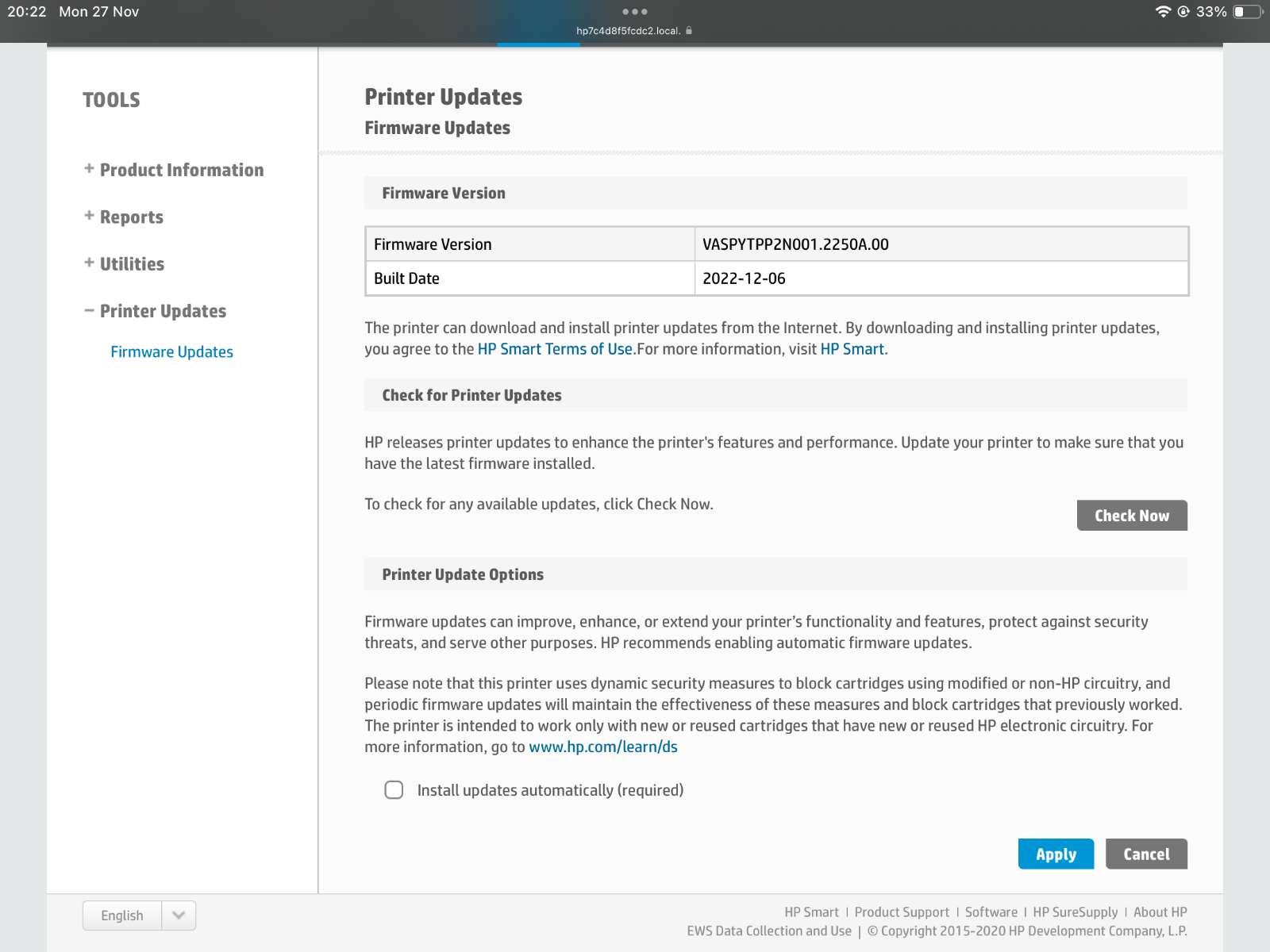Open HP Smart footer link
Screen dimensions: 1270x952
click(811, 912)
